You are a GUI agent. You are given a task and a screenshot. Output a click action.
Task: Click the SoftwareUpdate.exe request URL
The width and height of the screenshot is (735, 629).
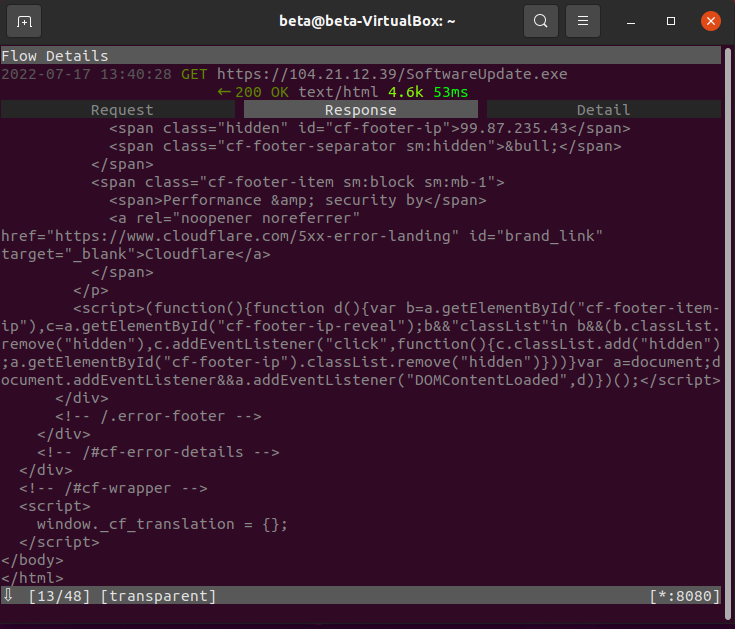(x=392, y=74)
